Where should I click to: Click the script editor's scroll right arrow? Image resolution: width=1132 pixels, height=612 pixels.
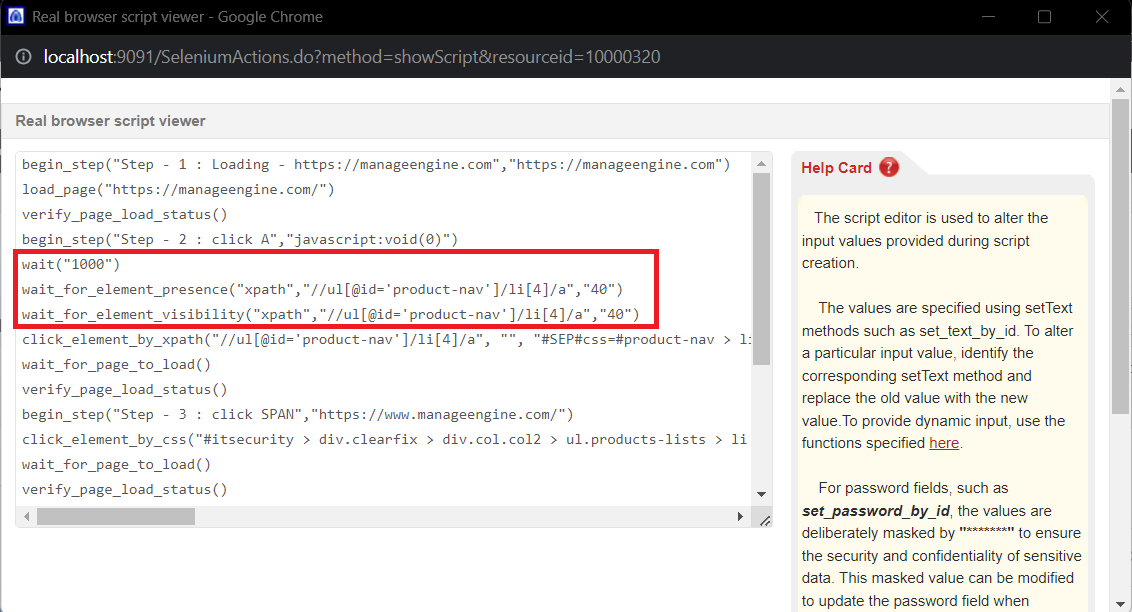(740, 517)
